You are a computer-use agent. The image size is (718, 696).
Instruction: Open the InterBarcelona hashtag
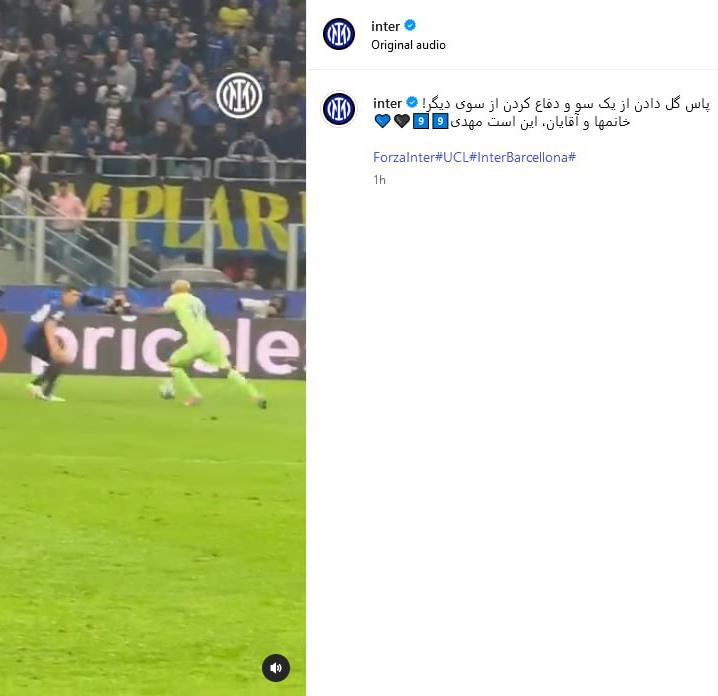526,157
